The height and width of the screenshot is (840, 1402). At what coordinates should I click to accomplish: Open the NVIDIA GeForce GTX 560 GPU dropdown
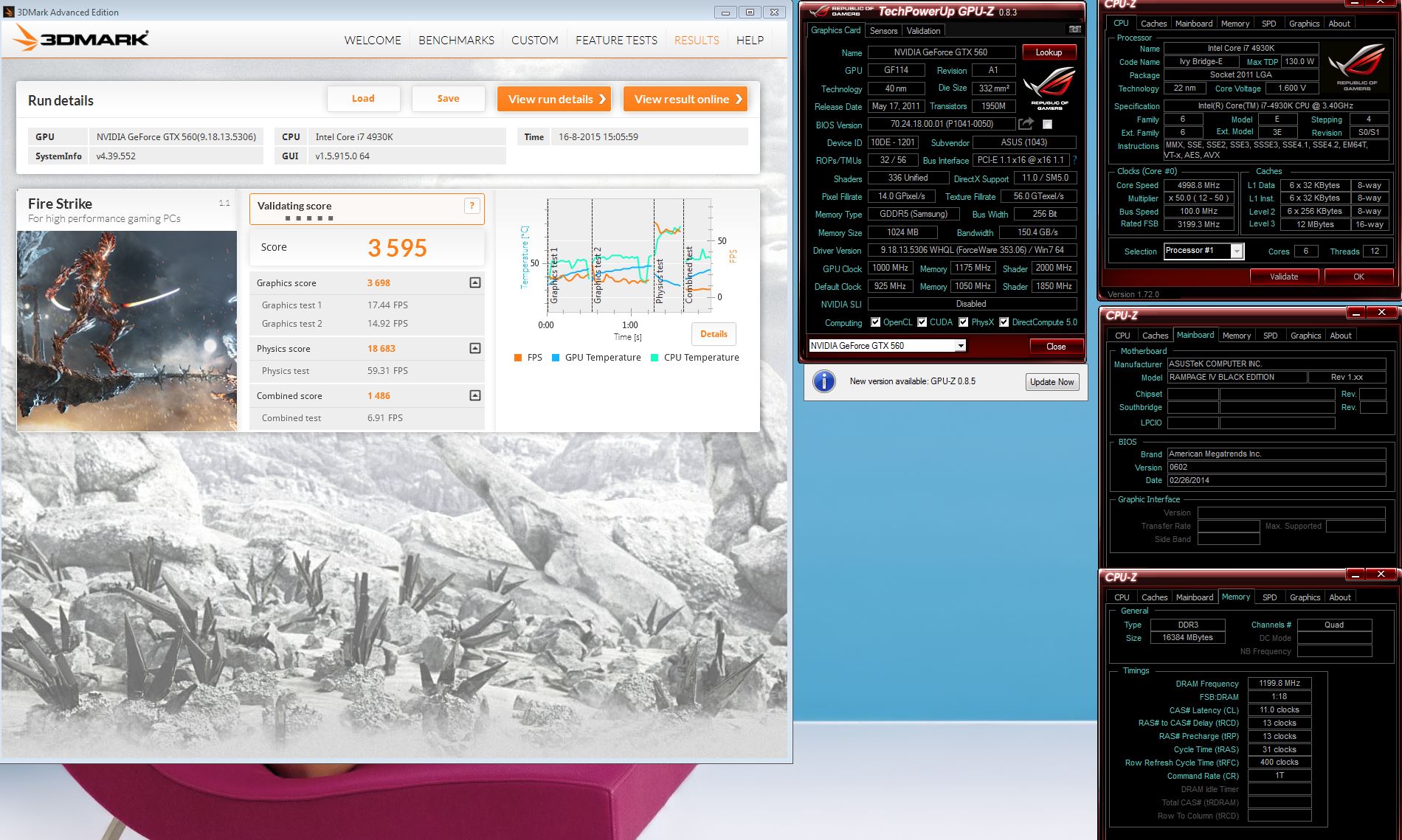tap(960, 345)
